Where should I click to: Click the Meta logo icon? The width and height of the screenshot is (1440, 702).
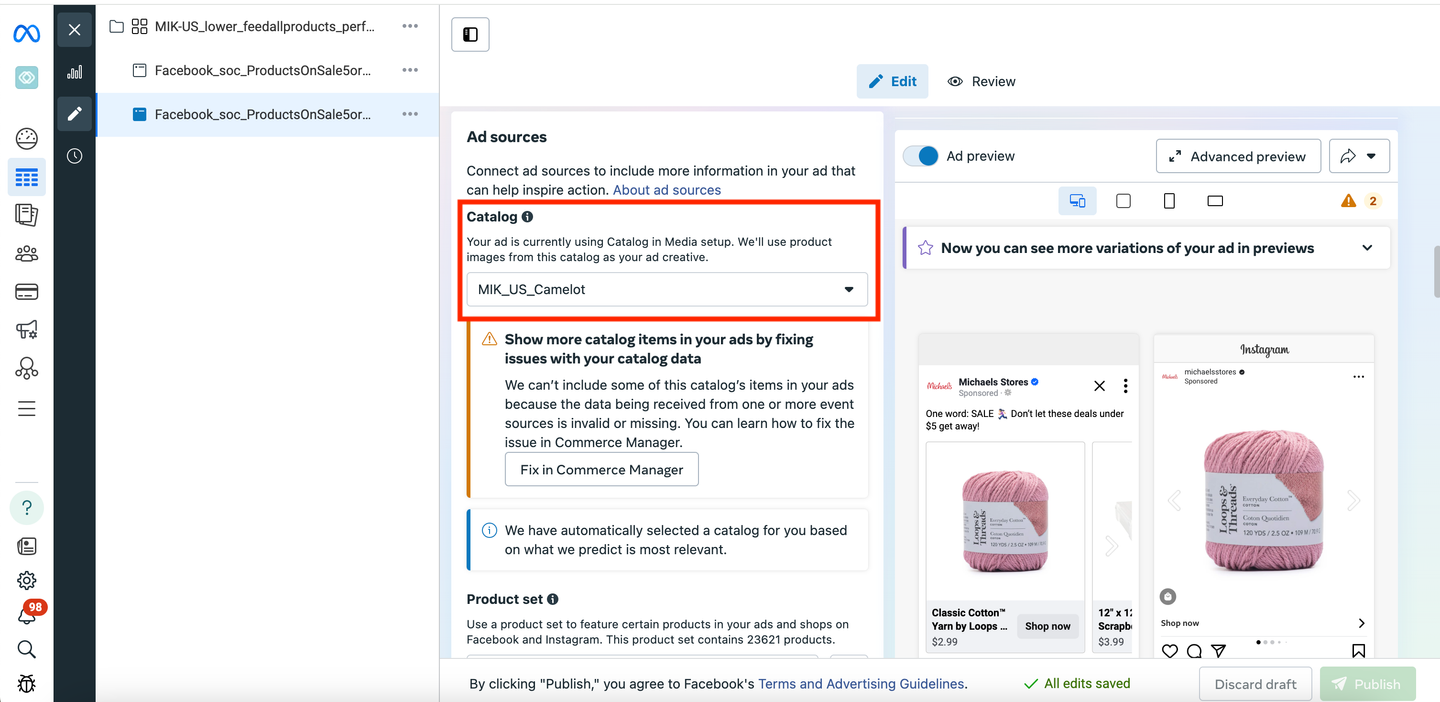click(x=26, y=33)
